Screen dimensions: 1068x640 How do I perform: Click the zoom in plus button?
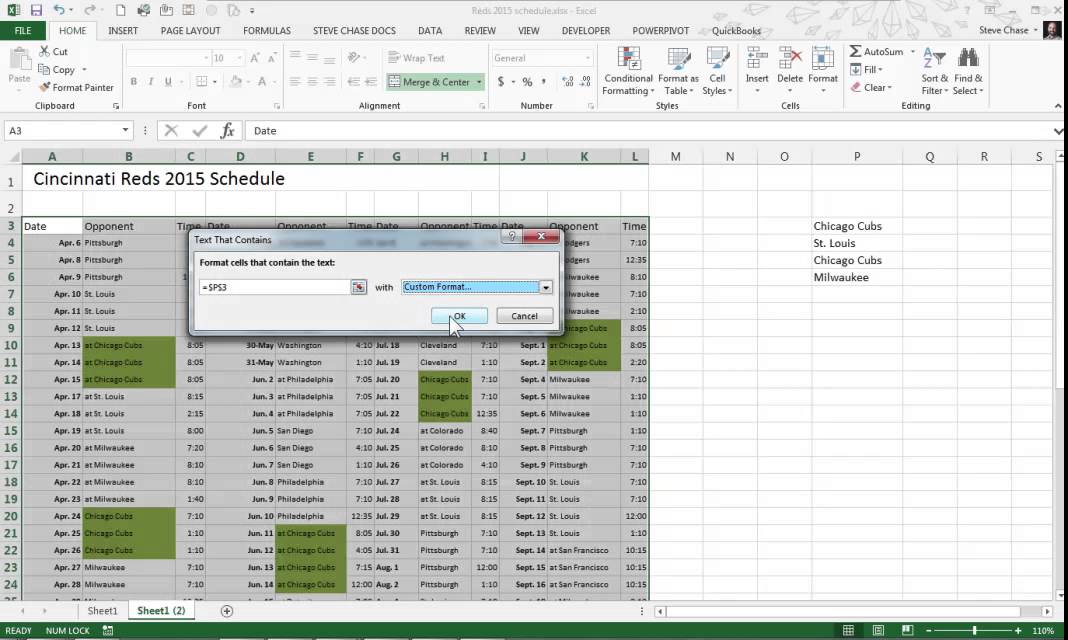(x=1018, y=630)
